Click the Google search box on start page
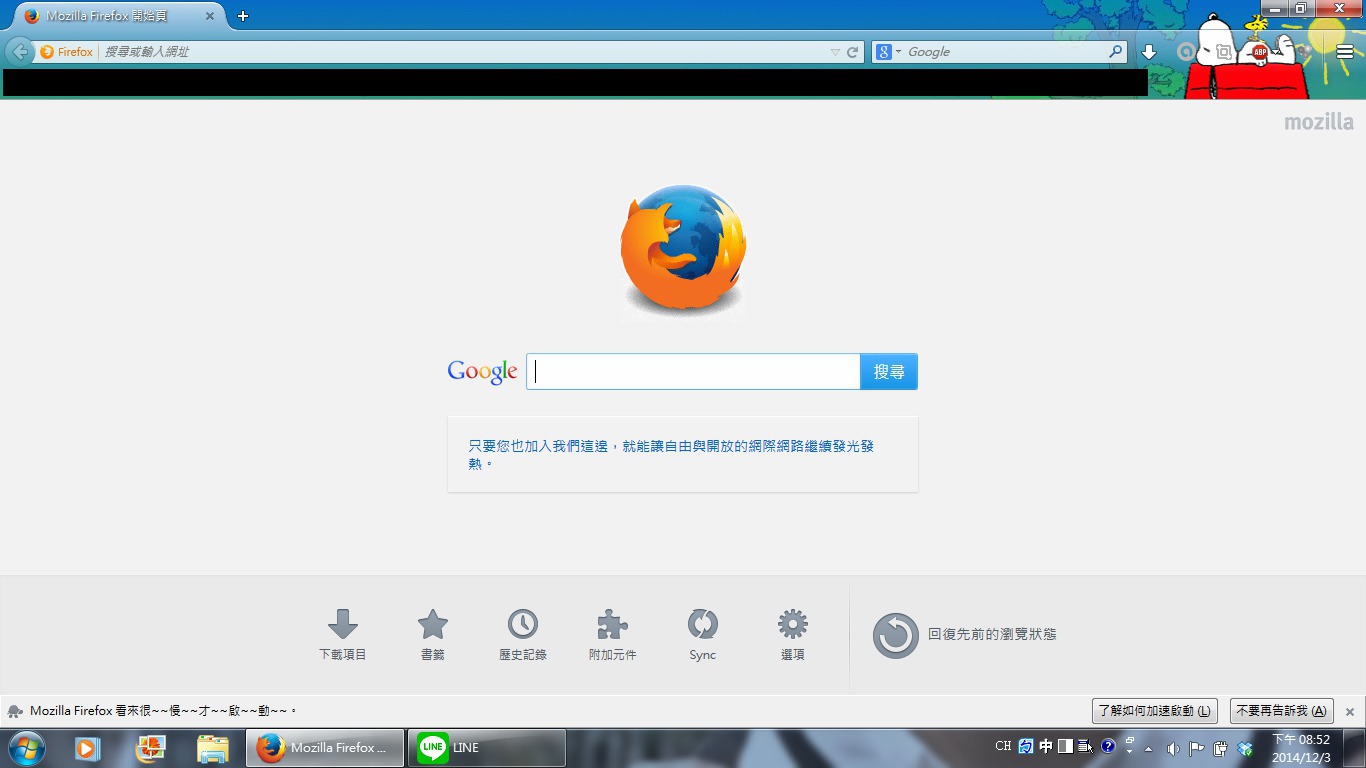Screen dimensions: 1366x768 [693, 371]
